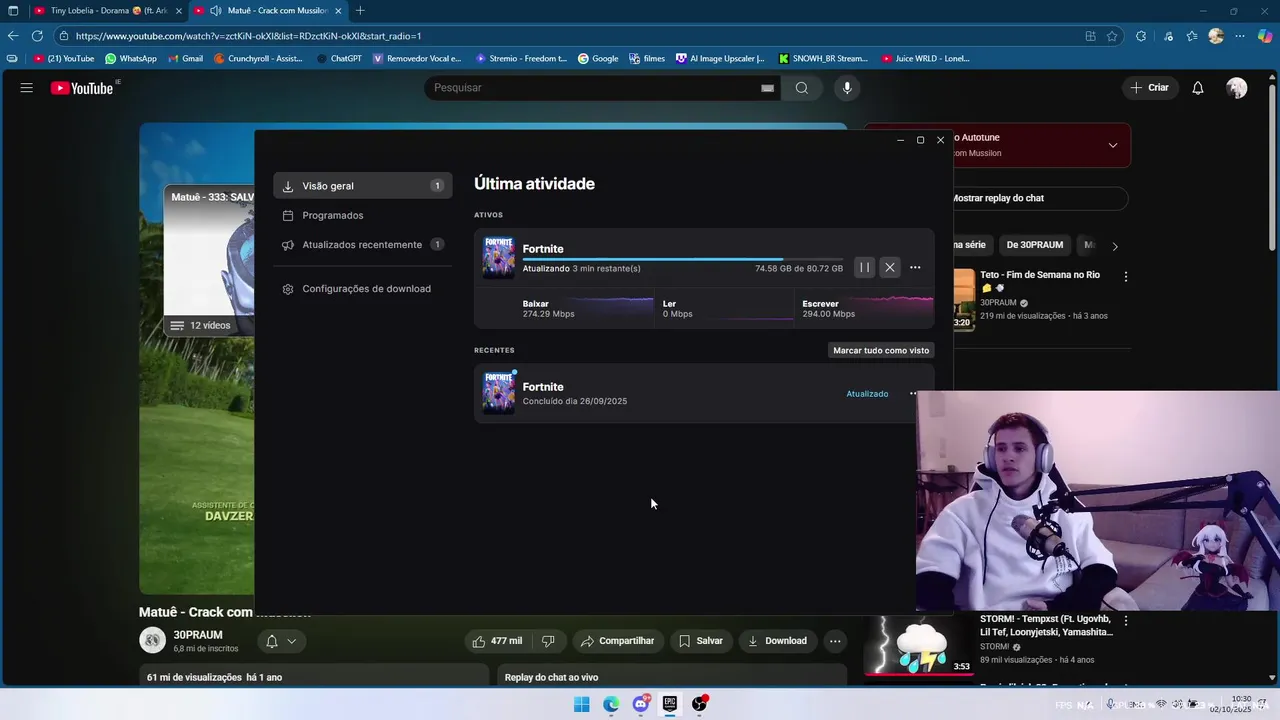Open Discord from taskbar
Image resolution: width=1280 pixels, height=720 pixels.
(640, 704)
